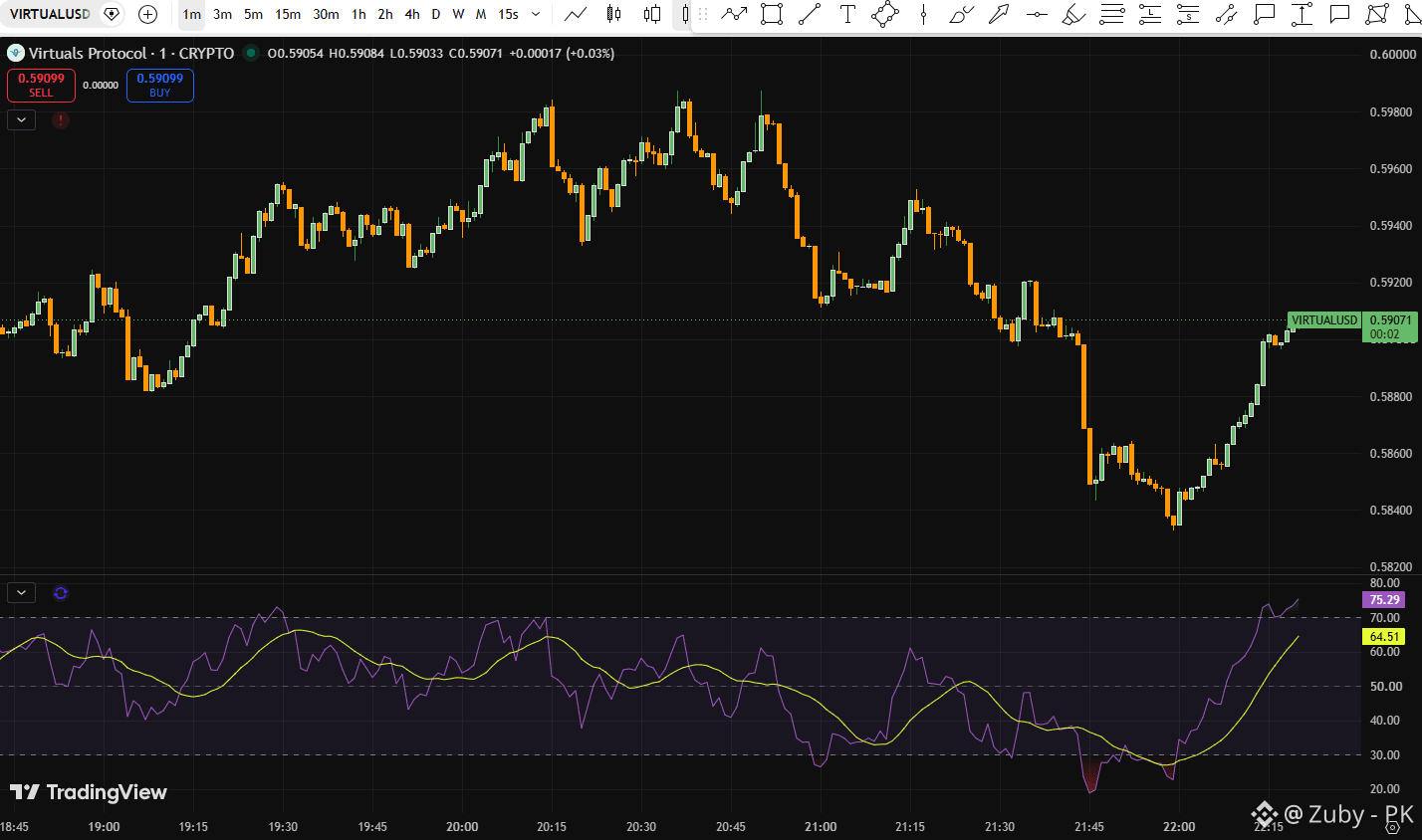Click the 21:45 time axis label
This screenshot has width=1422, height=840.
pos(1089,826)
